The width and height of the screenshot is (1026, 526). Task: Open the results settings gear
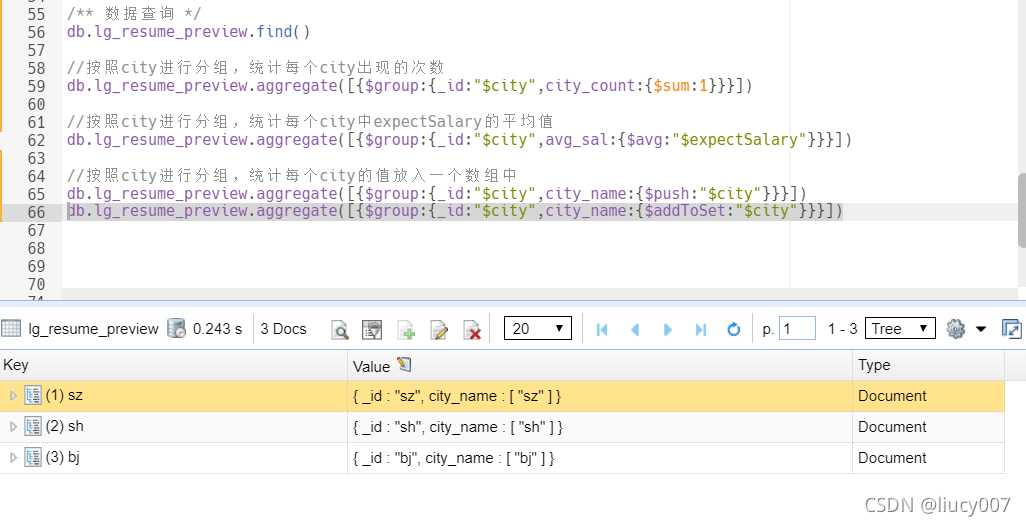[x=955, y=328]
